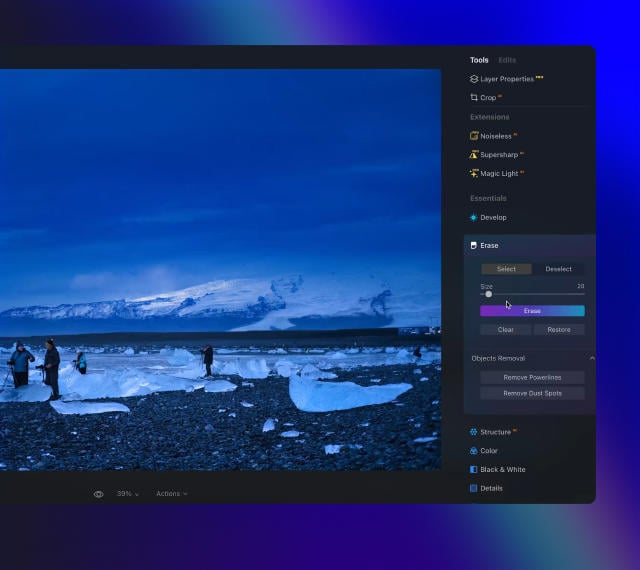The height and width of the screenshot is (570, 640).
Task: Click the Size slider handle
Action: 489,294
